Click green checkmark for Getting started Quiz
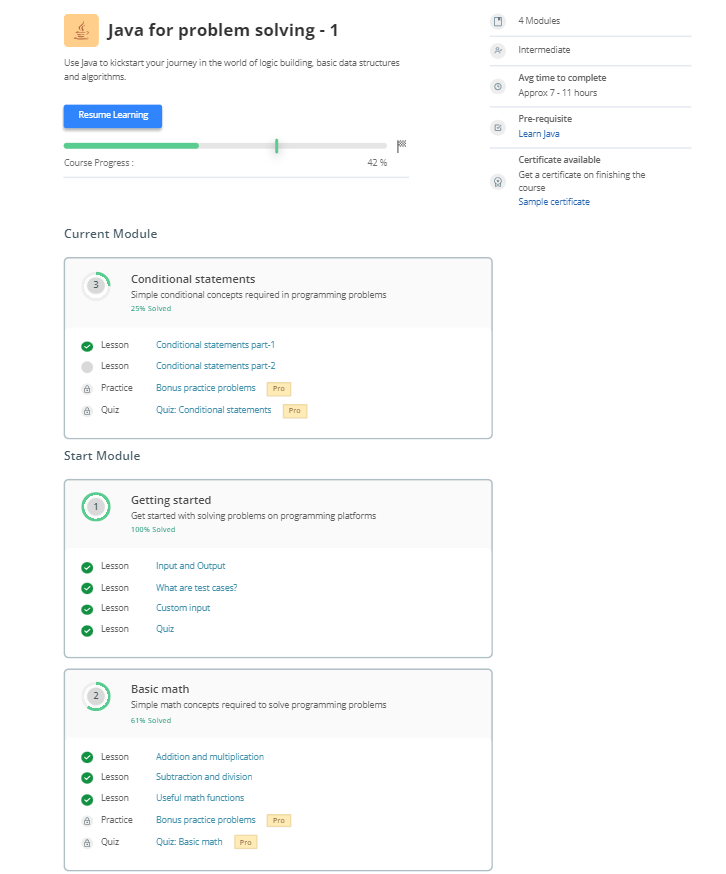The image size is (726, 874). pos(87,630)
